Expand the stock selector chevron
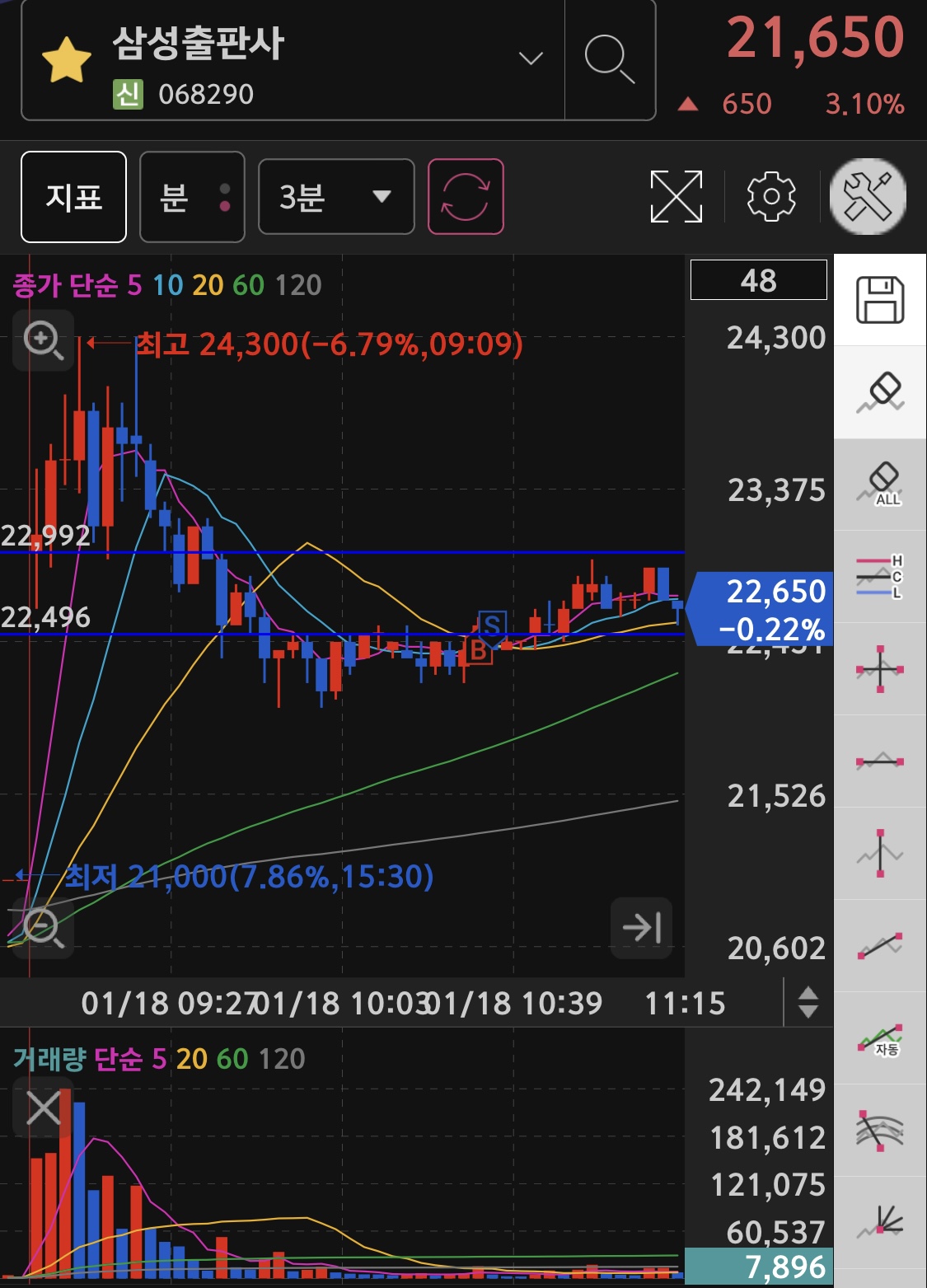 click(531, 58)
